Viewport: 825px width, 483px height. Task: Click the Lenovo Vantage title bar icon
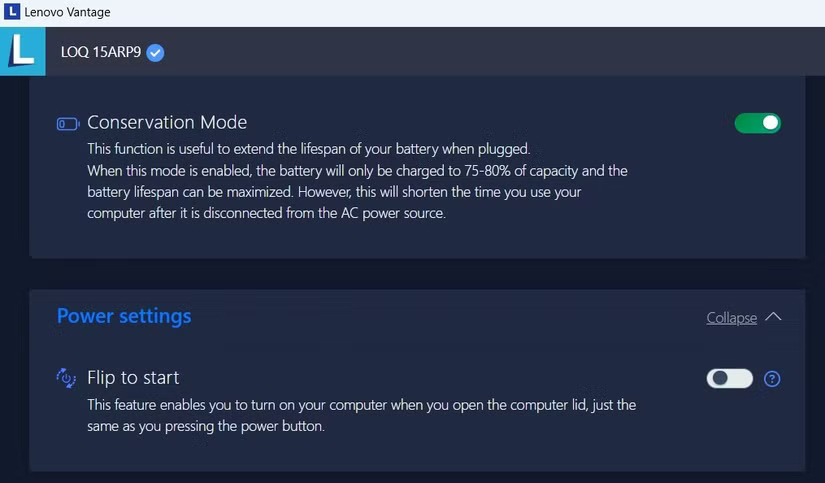pos(13,12)
